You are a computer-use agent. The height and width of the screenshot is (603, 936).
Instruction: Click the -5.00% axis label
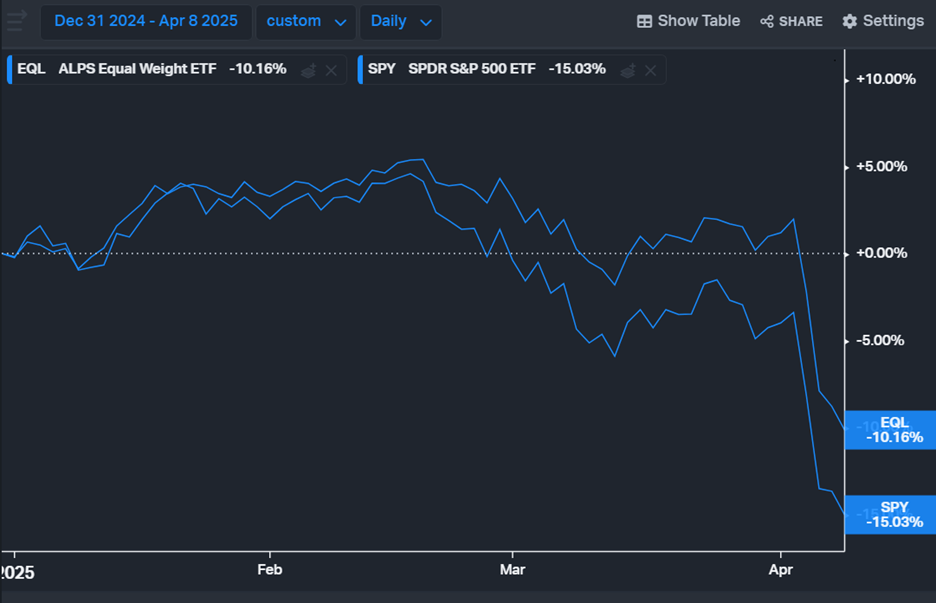[880, 340]
